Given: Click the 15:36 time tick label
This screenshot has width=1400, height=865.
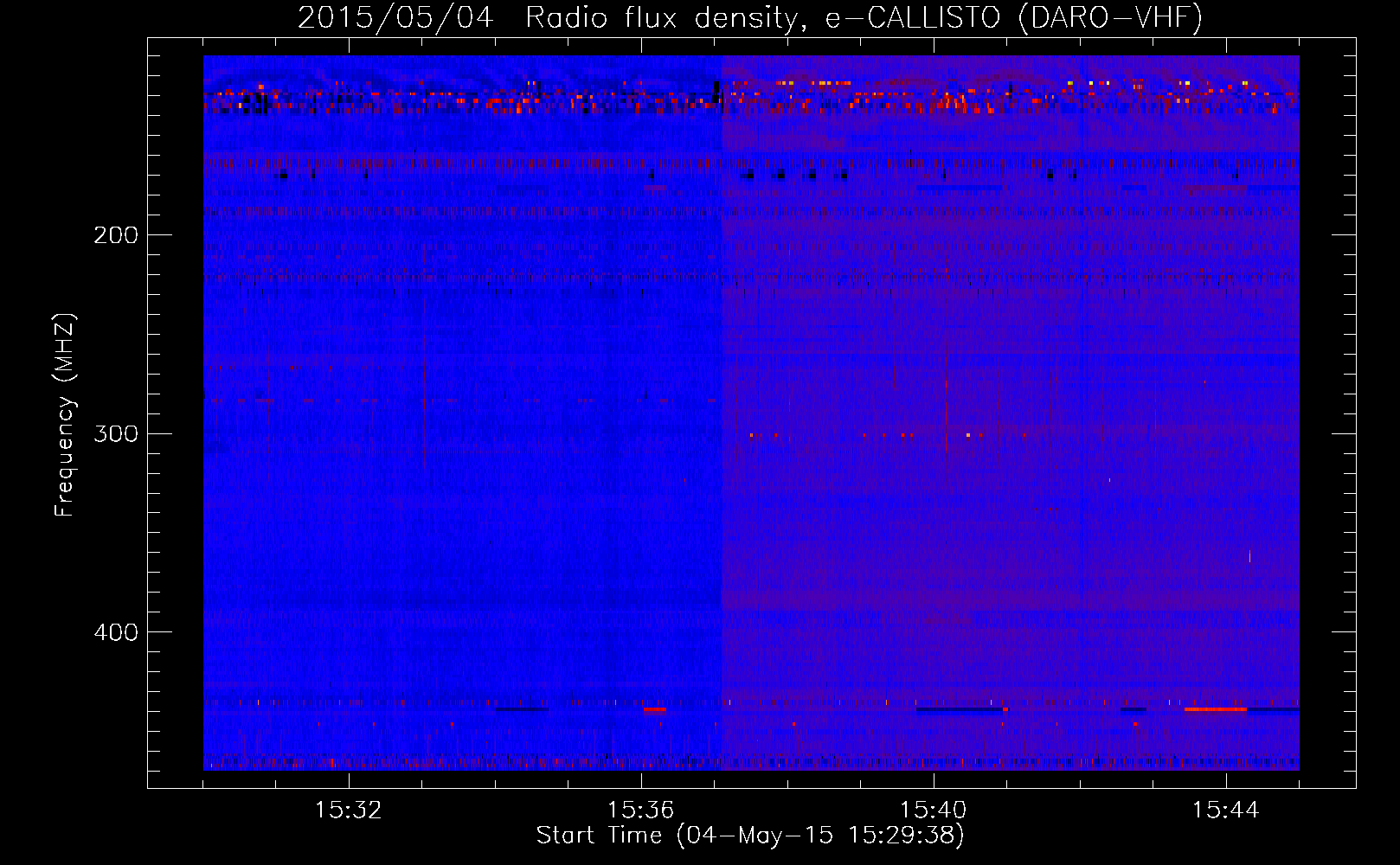Looking at the screenshot, I should (640, 811).
